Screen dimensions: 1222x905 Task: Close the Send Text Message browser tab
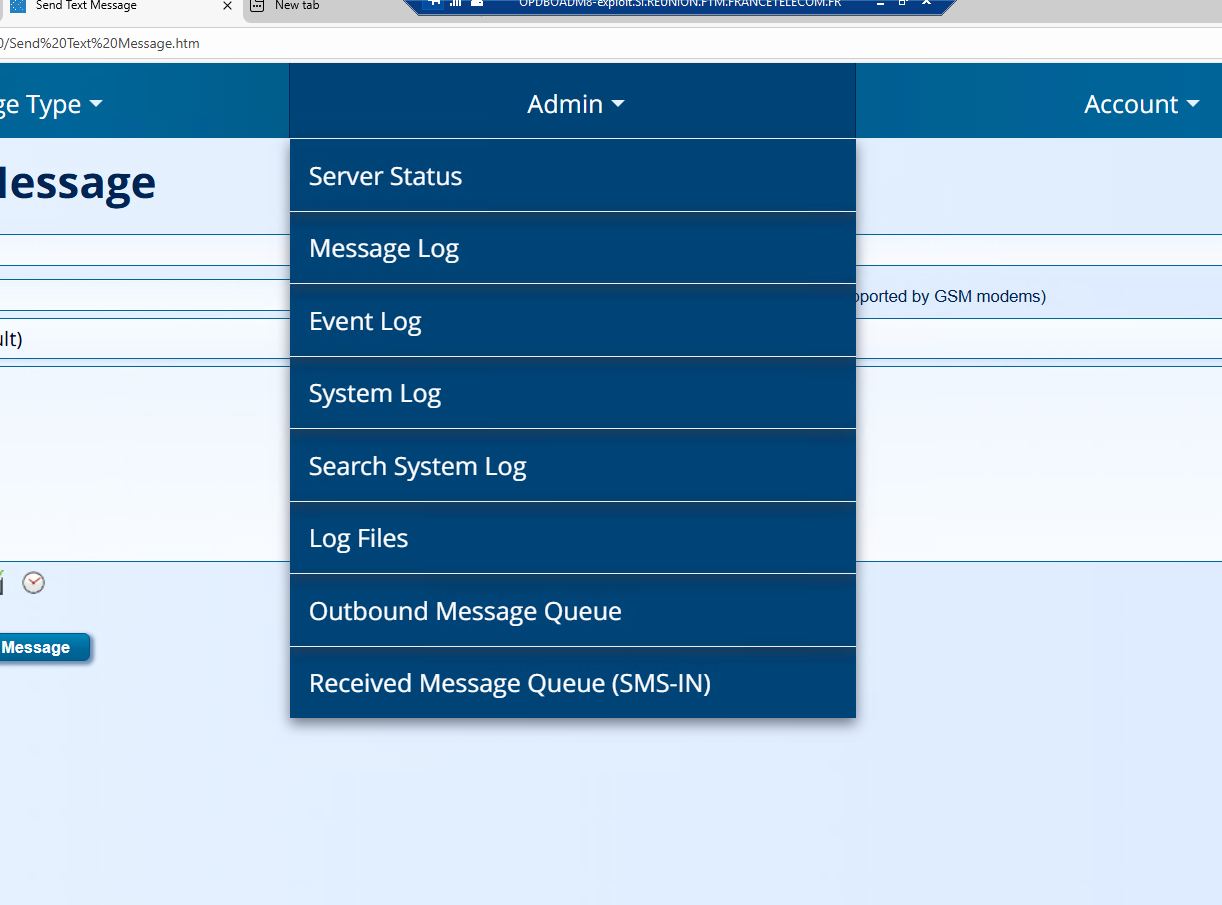[x=227, y=7]
